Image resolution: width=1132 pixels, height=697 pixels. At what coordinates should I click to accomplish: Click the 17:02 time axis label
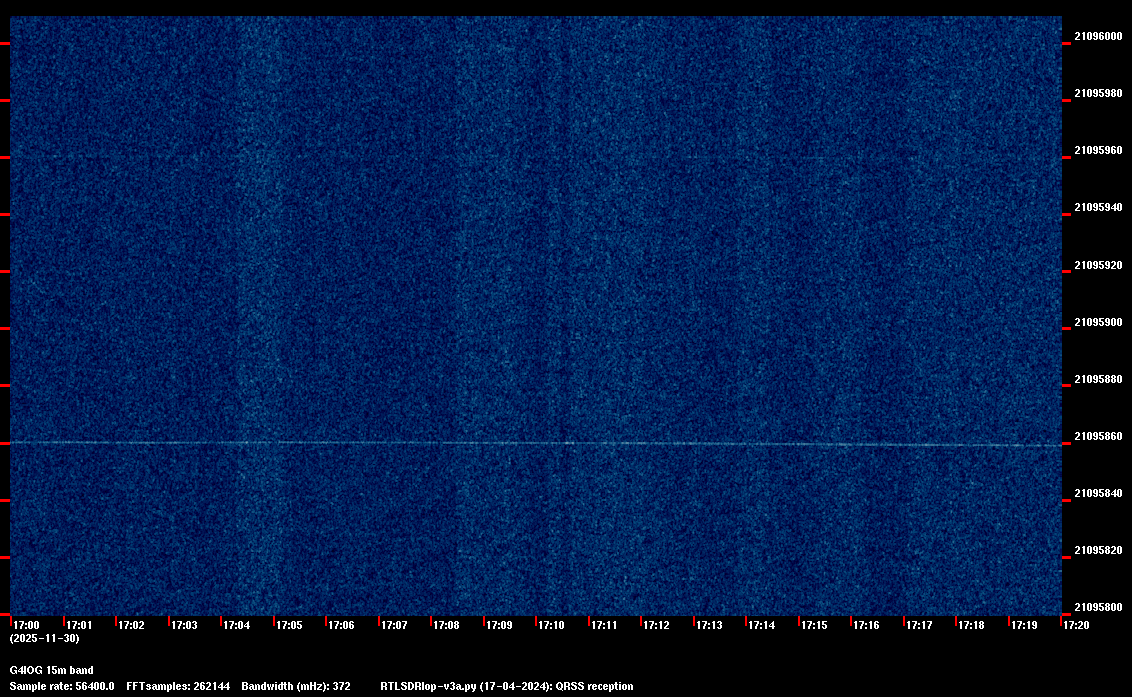(x=131, y=625)
